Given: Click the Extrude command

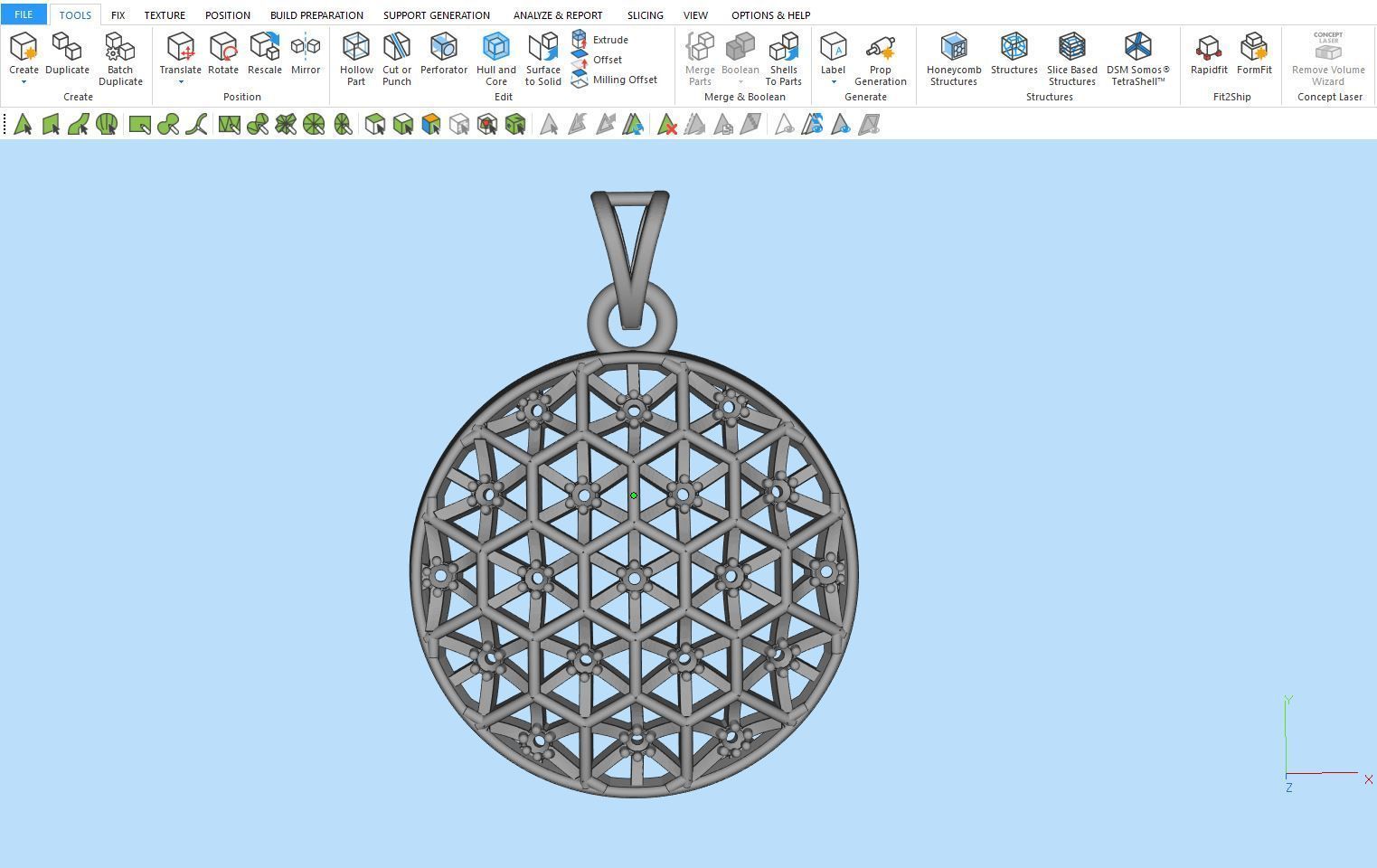Looking at the screenshot, I should (600, 40).
